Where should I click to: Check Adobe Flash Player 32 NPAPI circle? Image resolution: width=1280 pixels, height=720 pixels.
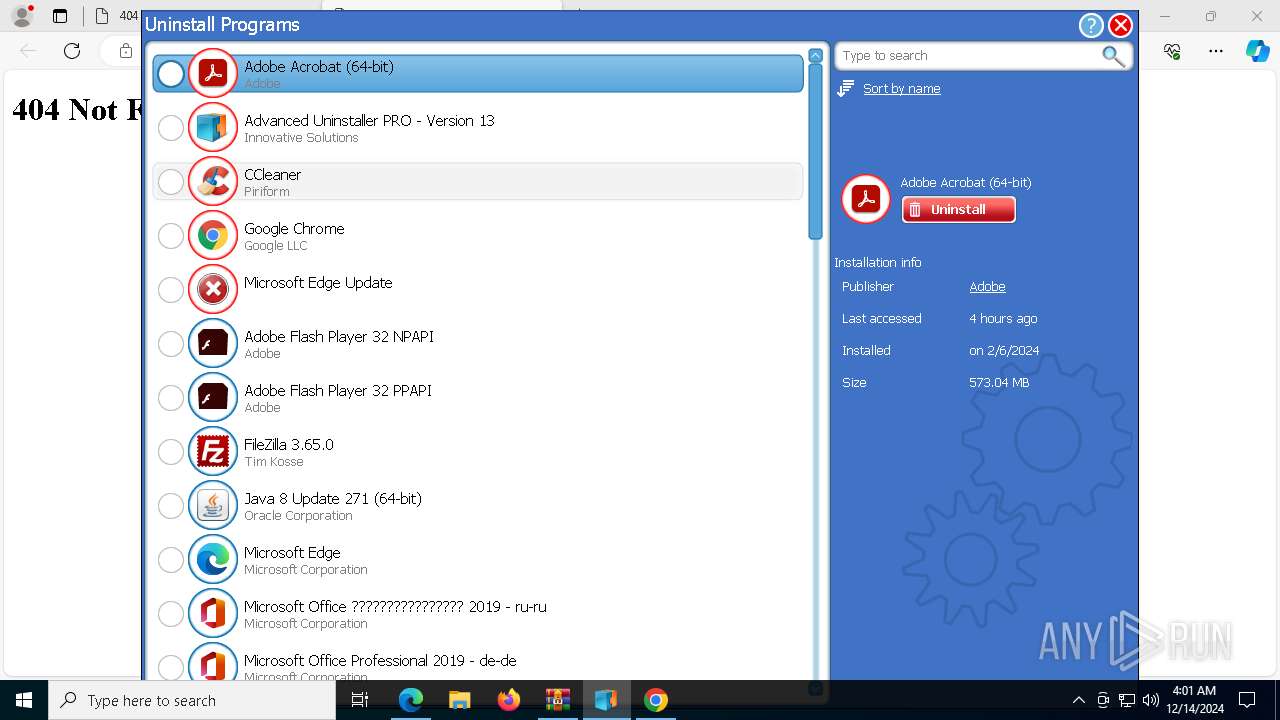point(171,343)
